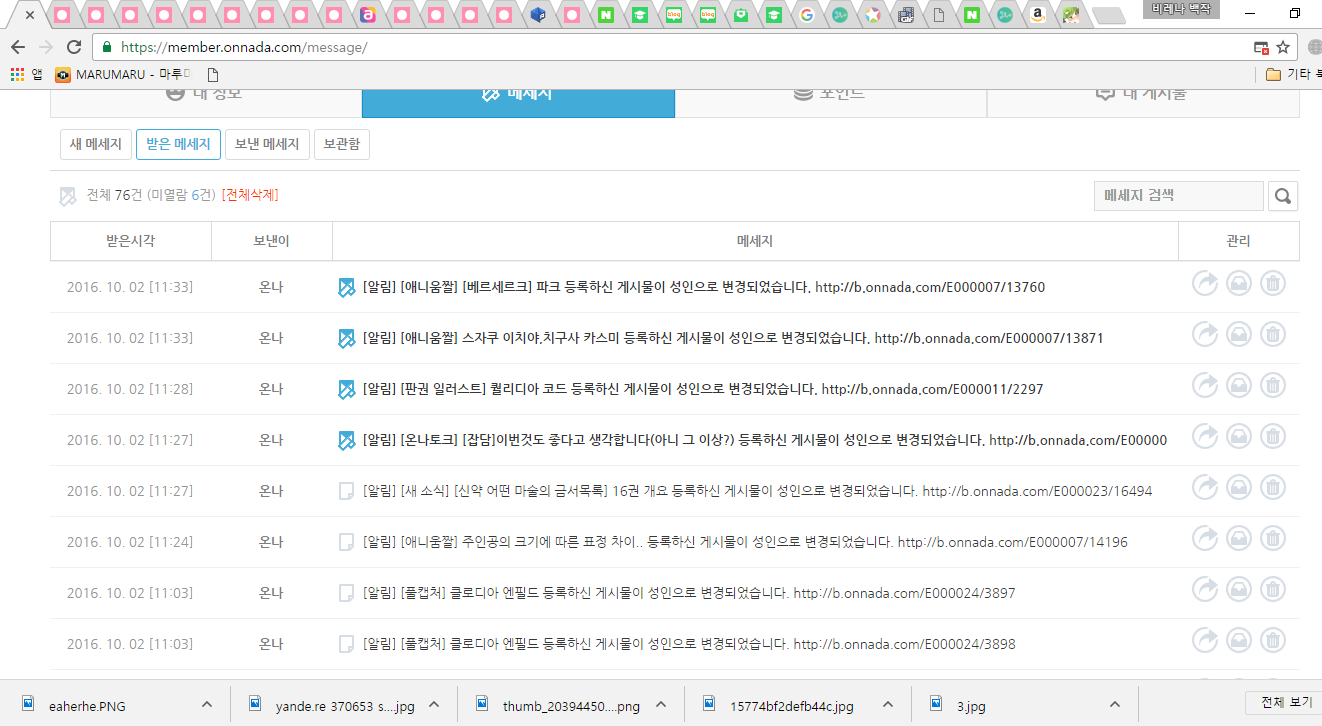Reload the page with the browser refresh icon
1322x726 pixels.
(x=73, y=47)
